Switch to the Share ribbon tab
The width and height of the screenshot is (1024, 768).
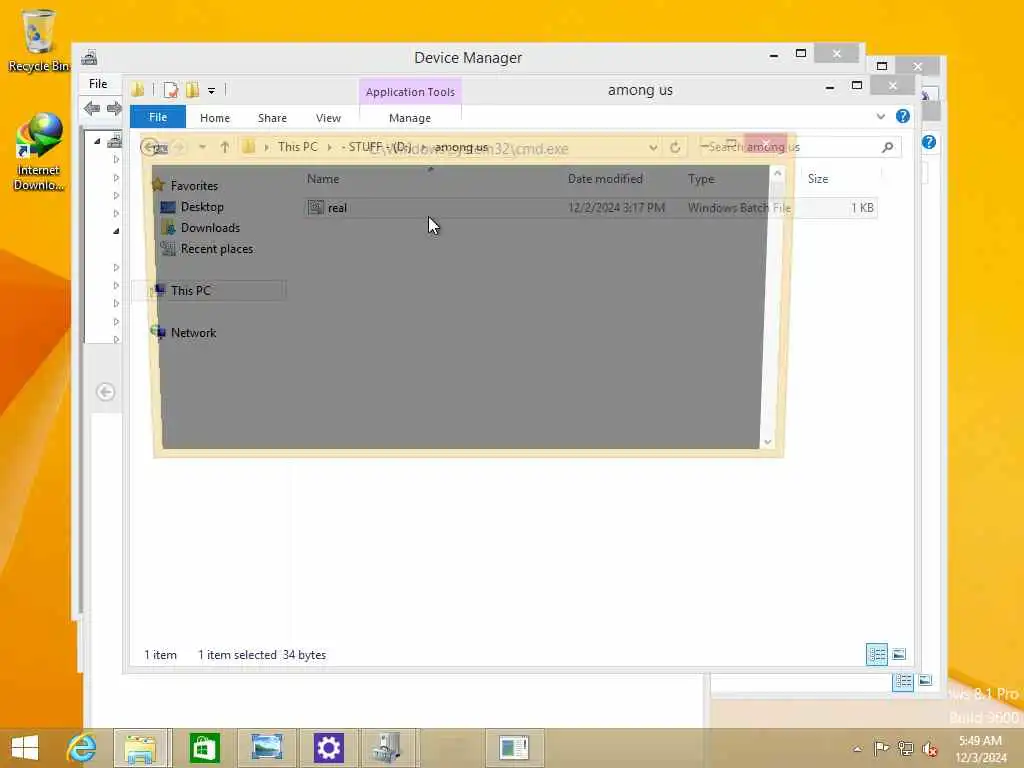(x=272, y=118)
